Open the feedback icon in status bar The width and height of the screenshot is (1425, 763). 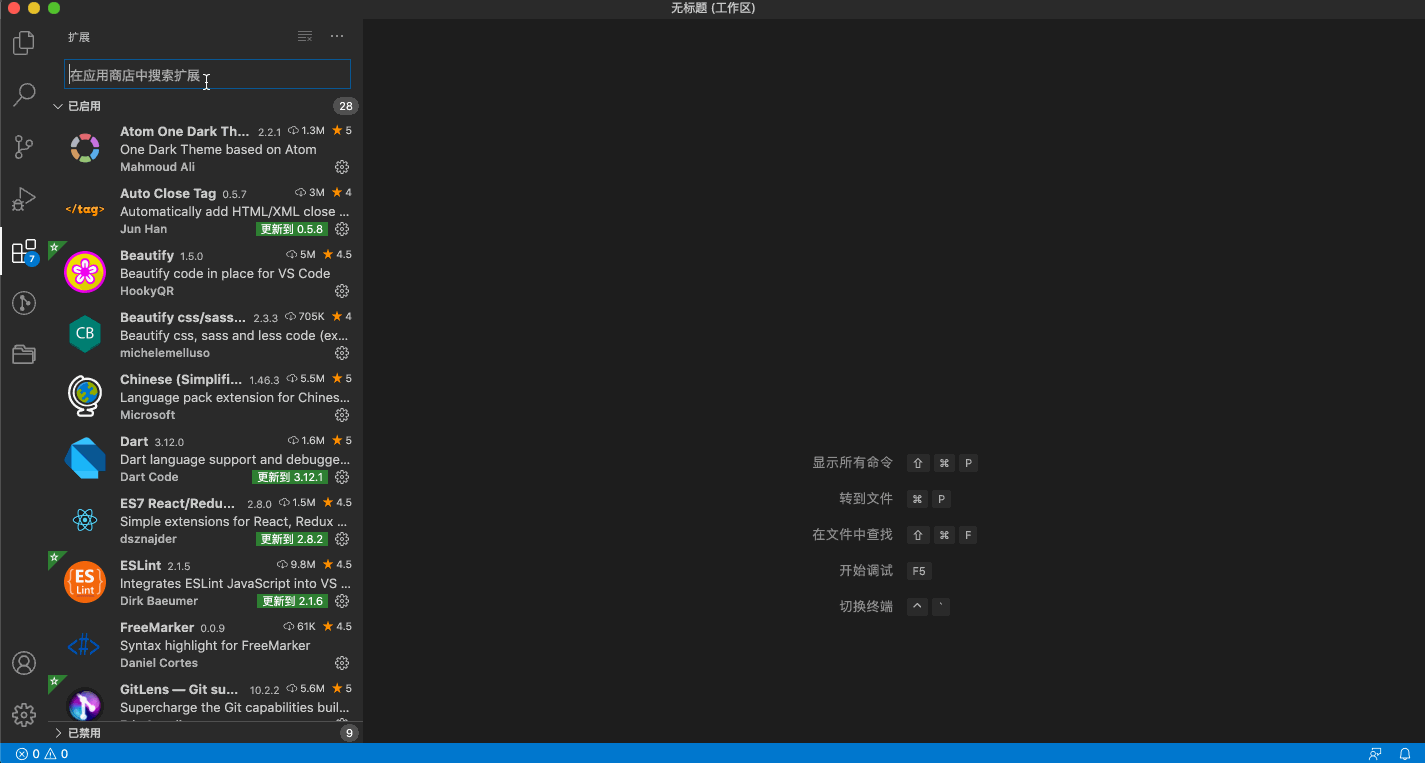pos(1376,754)
